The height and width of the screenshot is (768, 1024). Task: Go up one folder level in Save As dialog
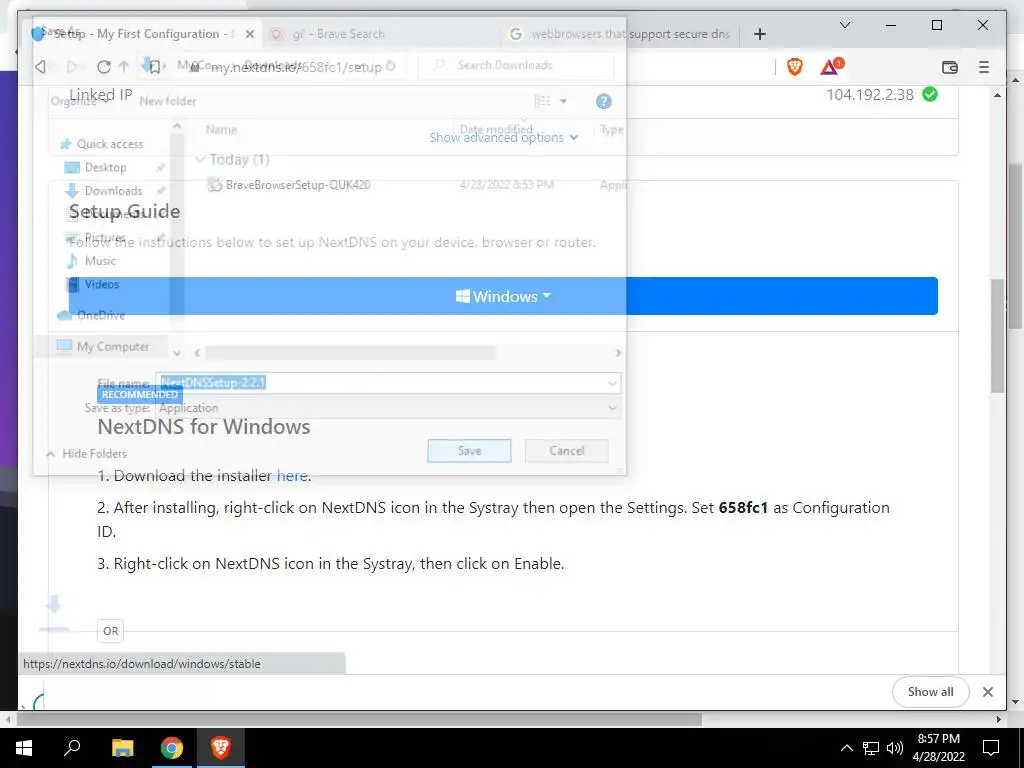tap(124, 66)
